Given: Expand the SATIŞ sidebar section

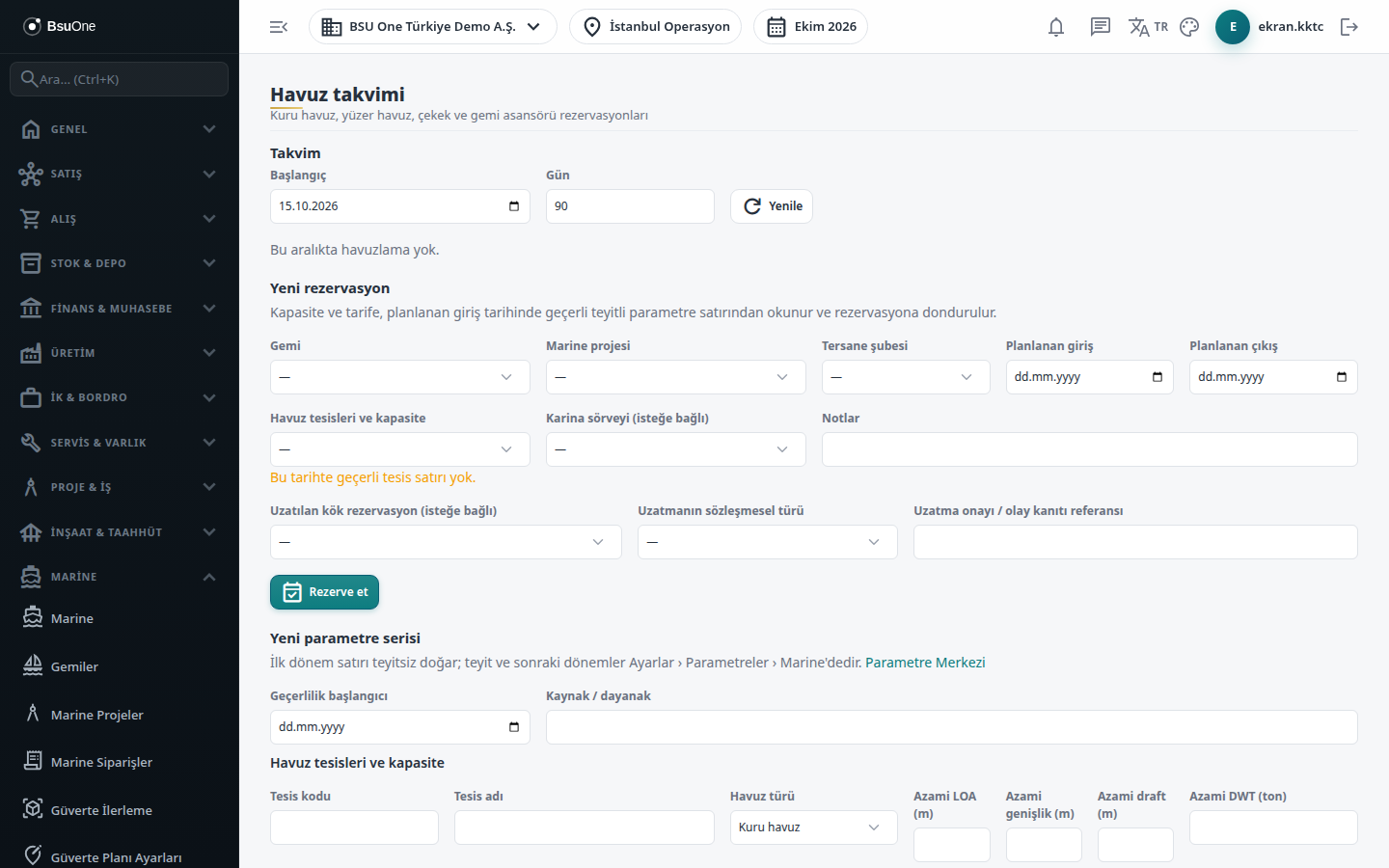Looking at the screenshot, I should tap(120, 174).
